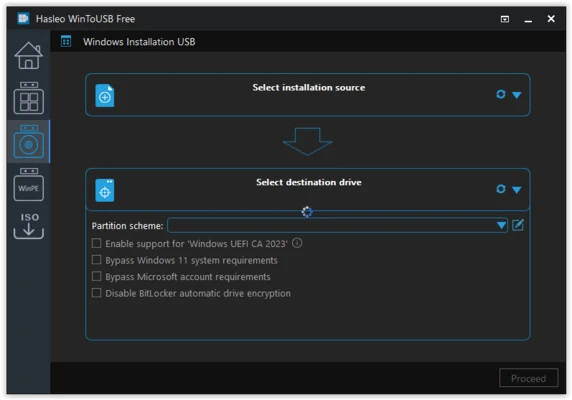Show info about Windows UEFI CA 2023
The image size is (572, 400).
[x=297, y=243]
